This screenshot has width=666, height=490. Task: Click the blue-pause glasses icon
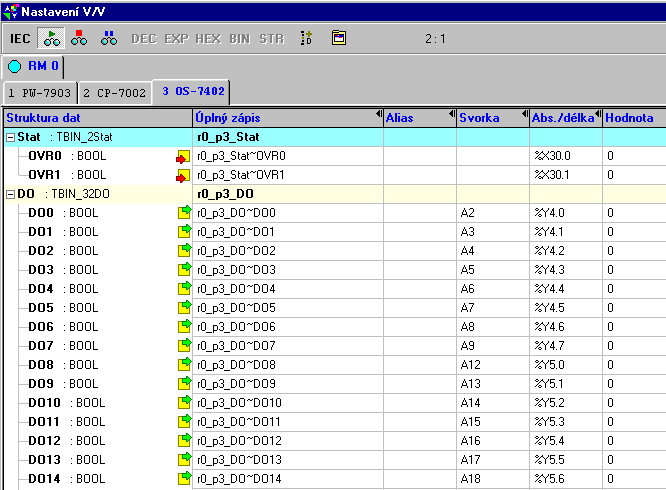pos(109,38)
